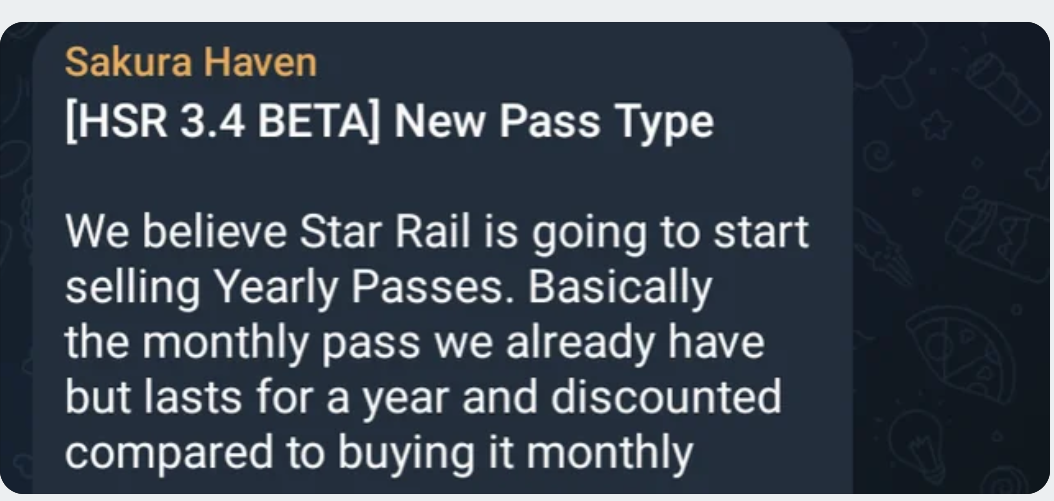
Task: Click the line 'the monthly pass we already have'
Action: pyautogui.click(x=415, y=342)
